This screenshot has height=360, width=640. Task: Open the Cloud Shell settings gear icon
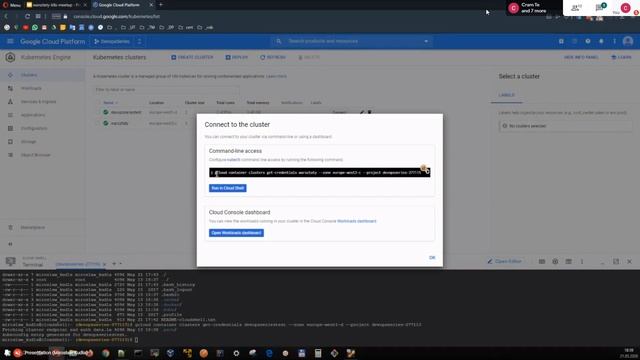pyautogui.click(x=555, y=262)
